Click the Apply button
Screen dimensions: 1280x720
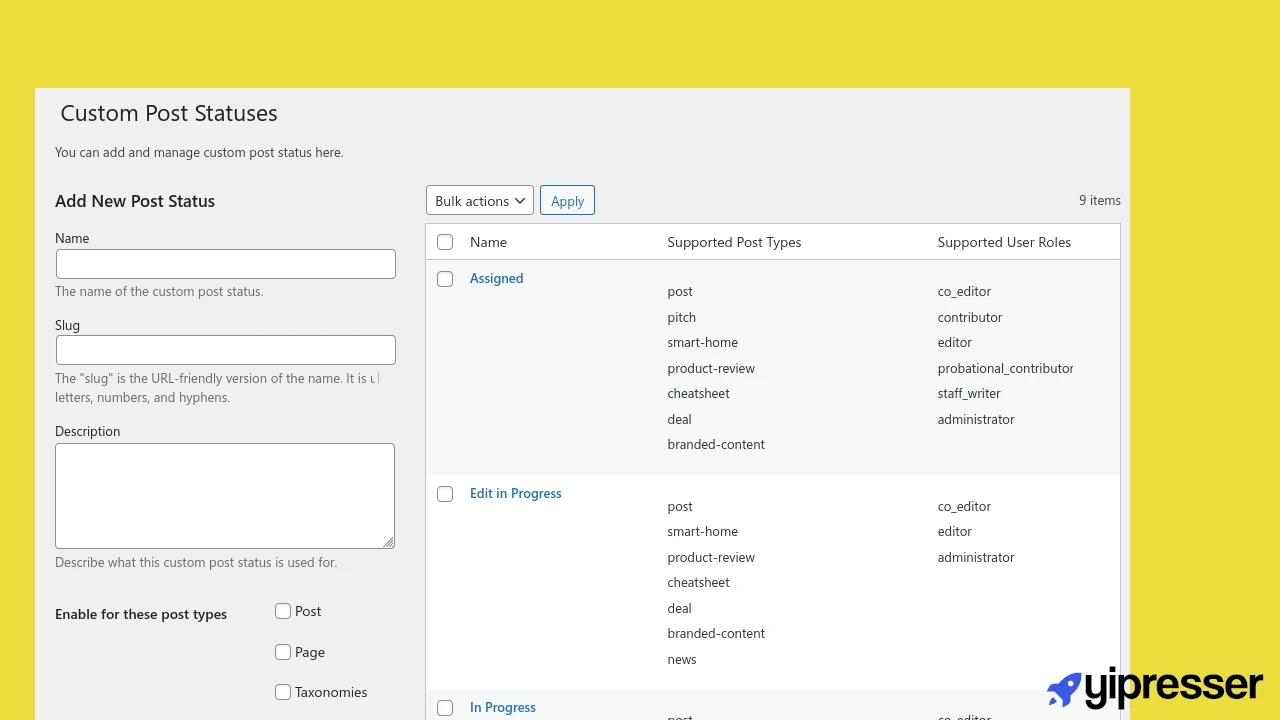pos(567,200)
